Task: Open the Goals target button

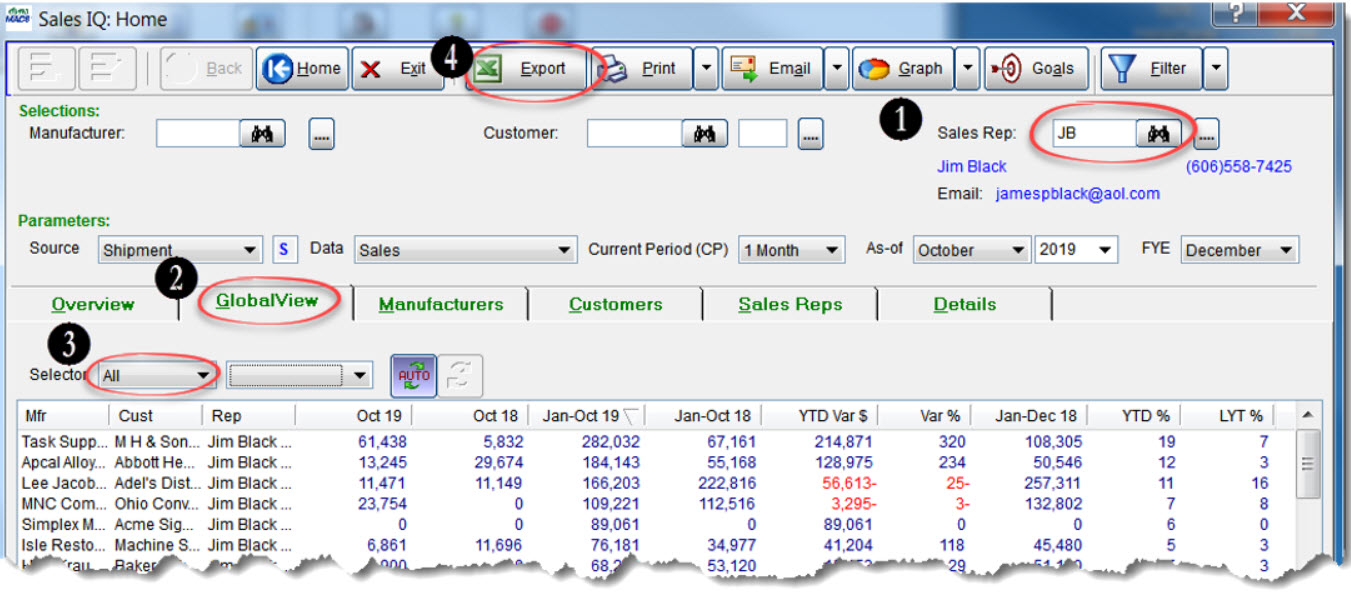Action: pos(1036,69)
